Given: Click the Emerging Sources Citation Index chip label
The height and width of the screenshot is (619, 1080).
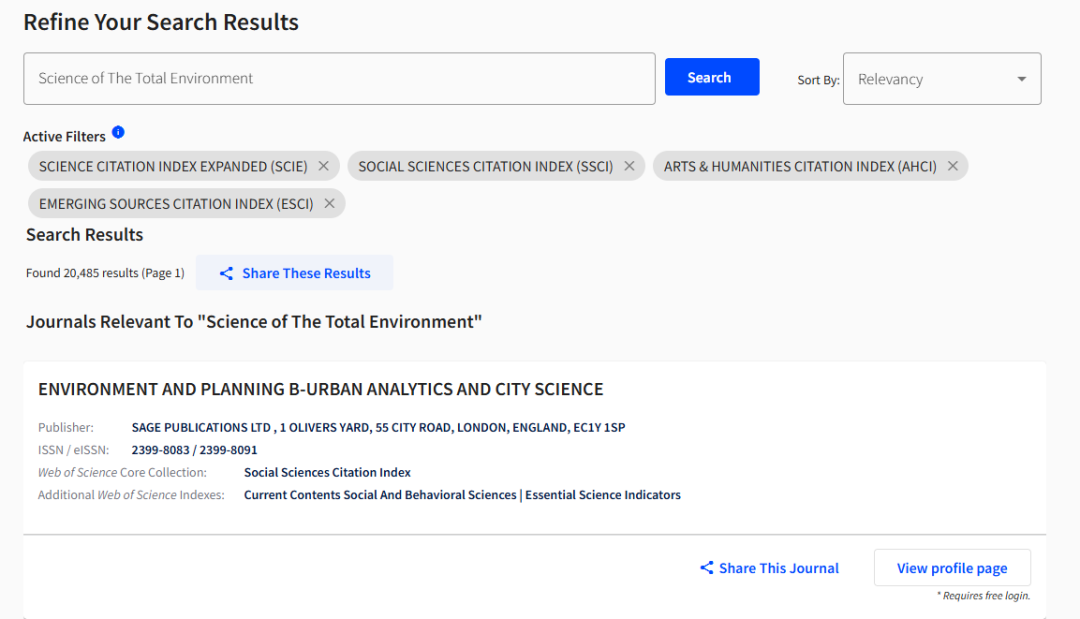Looking at the screenshot, I should 176,204.
